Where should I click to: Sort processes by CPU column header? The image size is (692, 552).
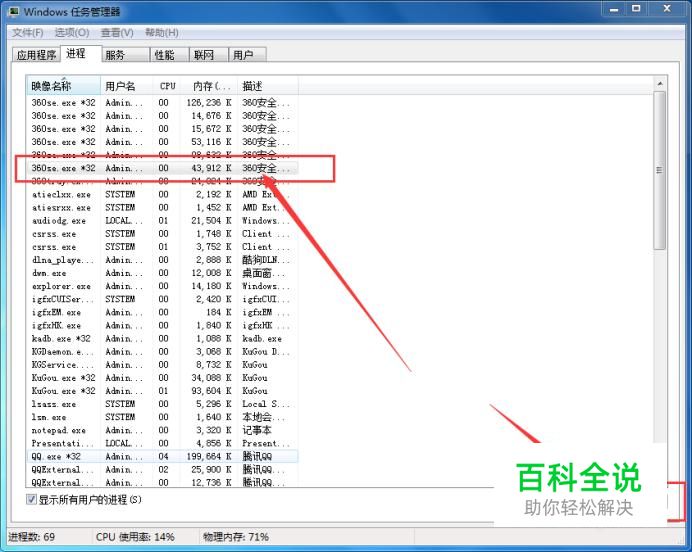[x=167, y=86]
